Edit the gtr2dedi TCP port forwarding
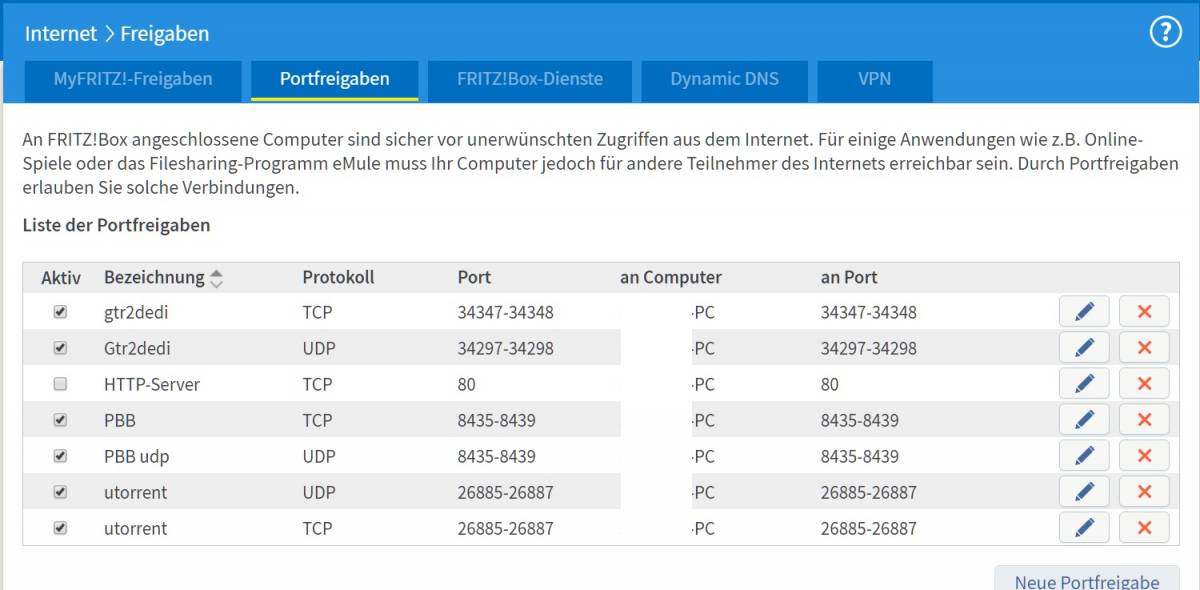 pos(1084,312)
